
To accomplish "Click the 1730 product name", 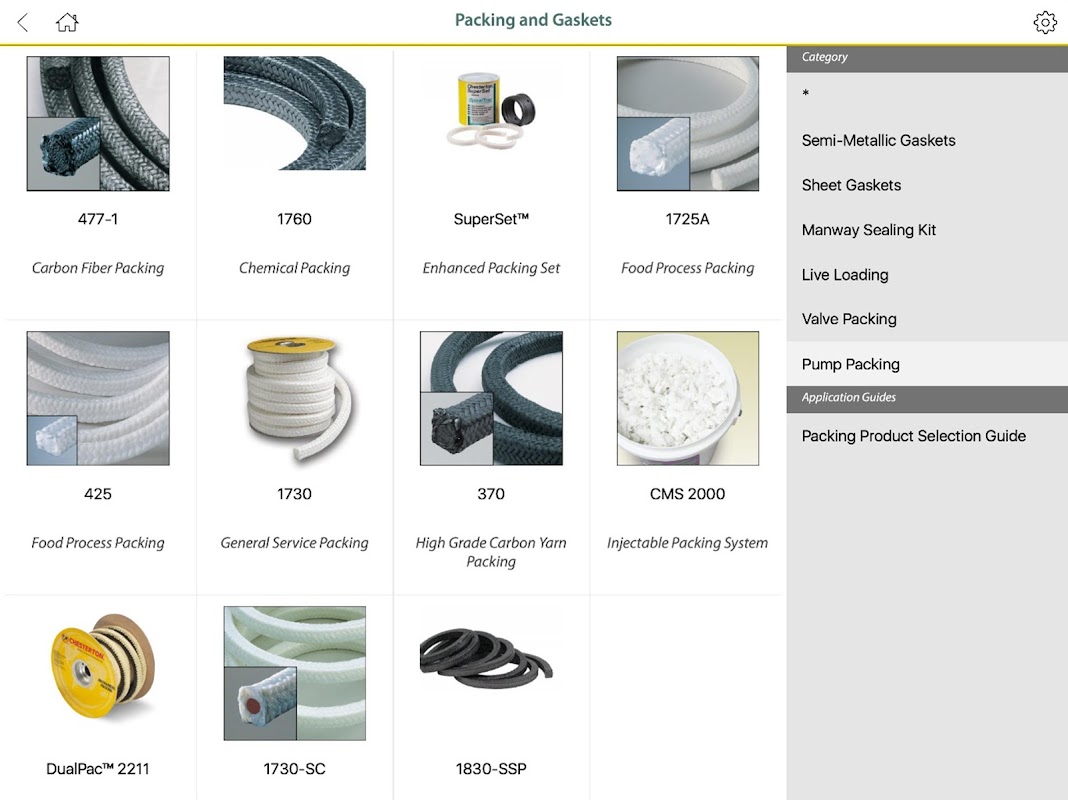I will click(294, 494).
